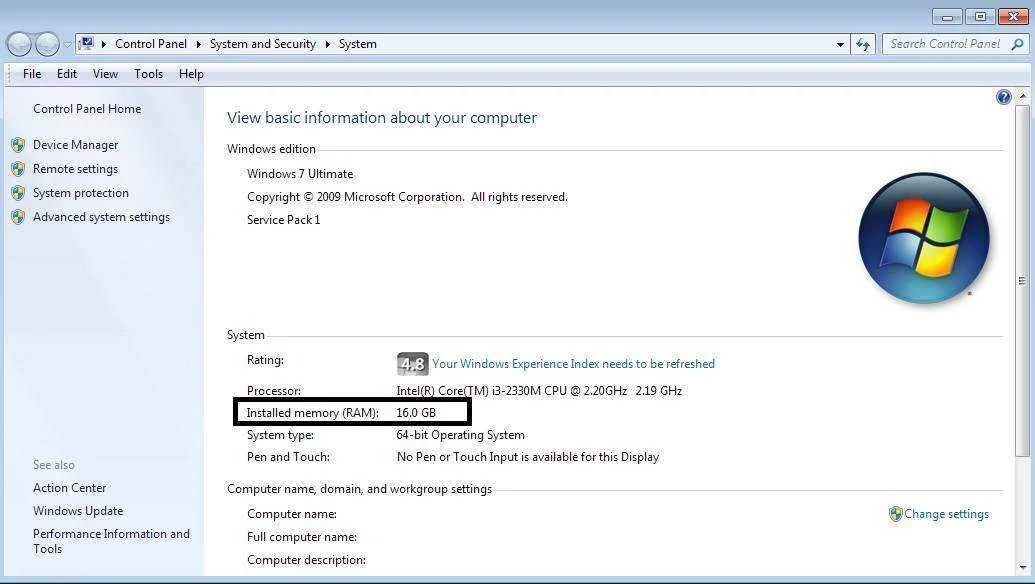Click the Forward navigation arrow button
This screenshot has width=1035, height=584.
[47, 44]
